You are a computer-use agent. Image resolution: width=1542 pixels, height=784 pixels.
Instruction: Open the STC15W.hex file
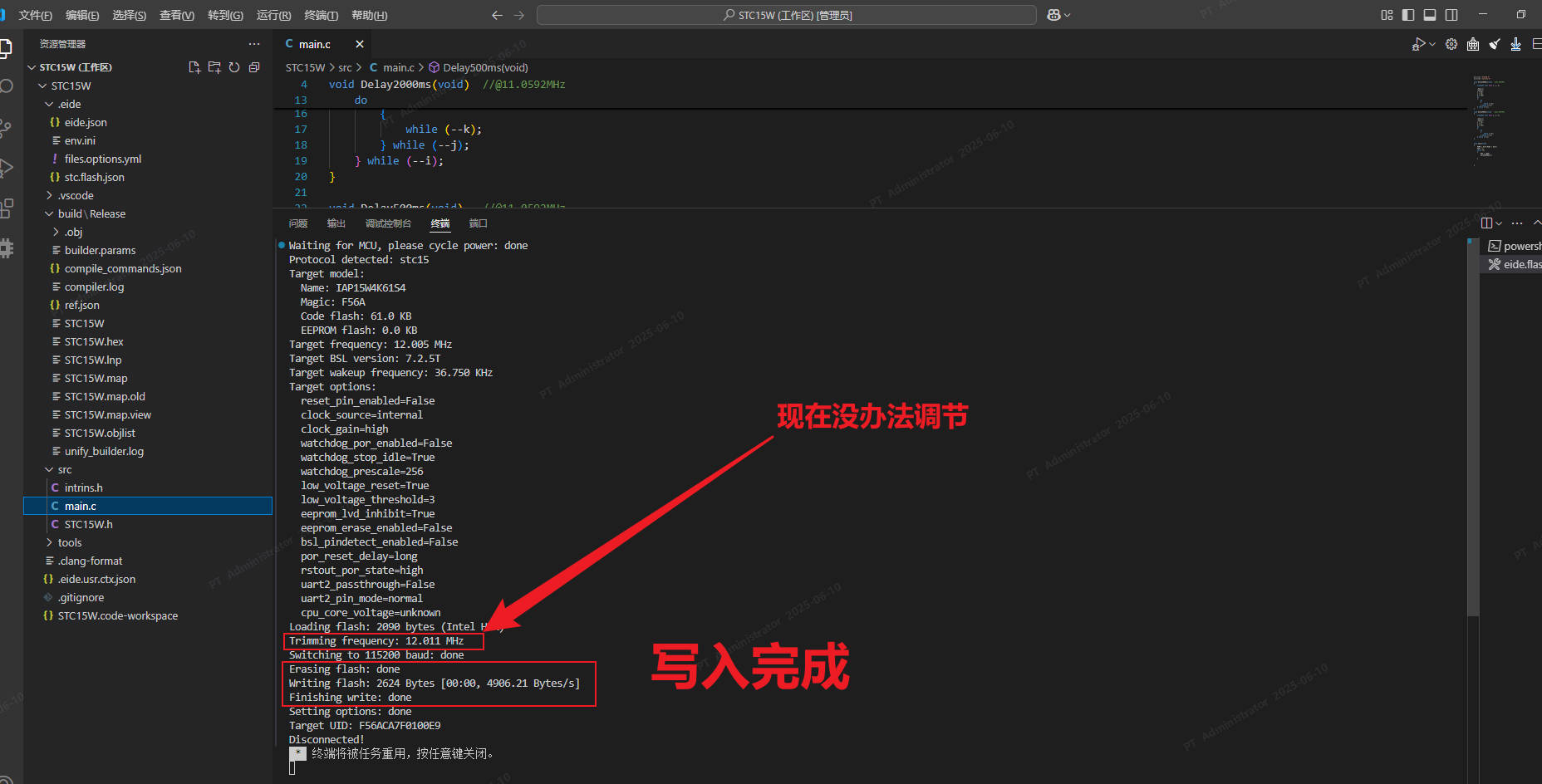(149, 341)
